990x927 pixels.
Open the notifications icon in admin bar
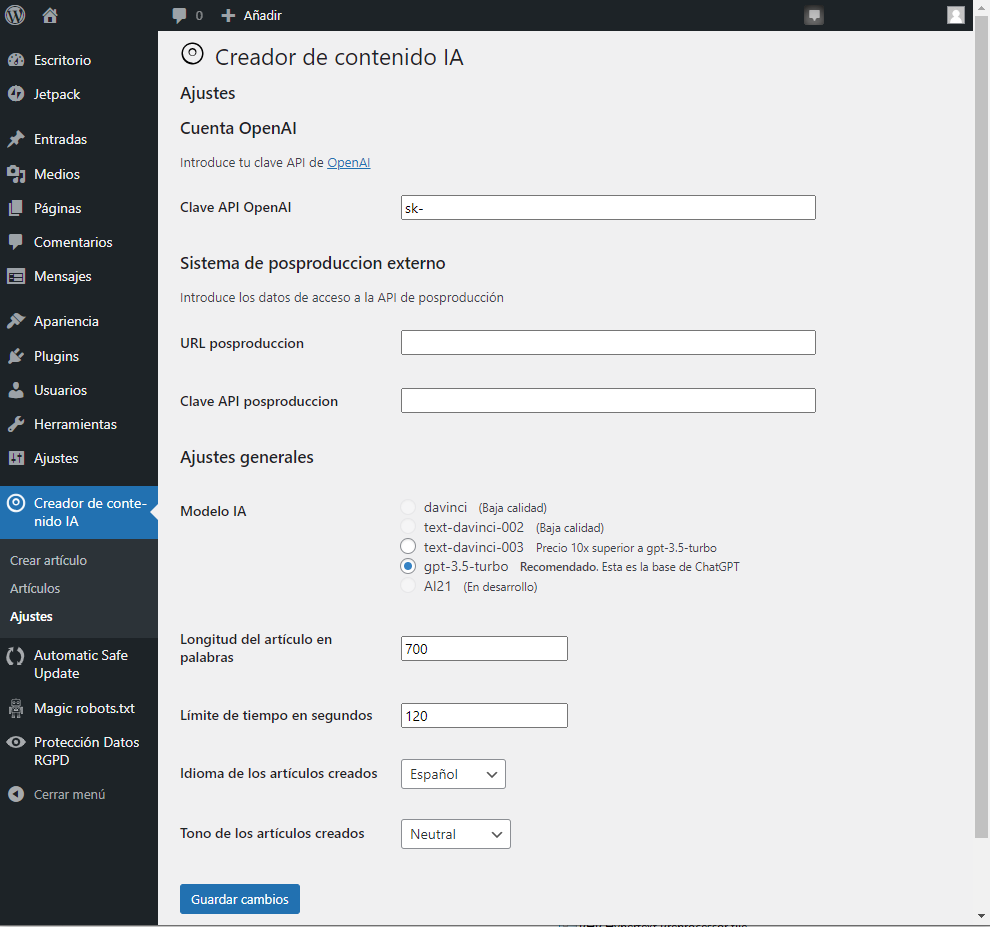click(x=814, y=16)
